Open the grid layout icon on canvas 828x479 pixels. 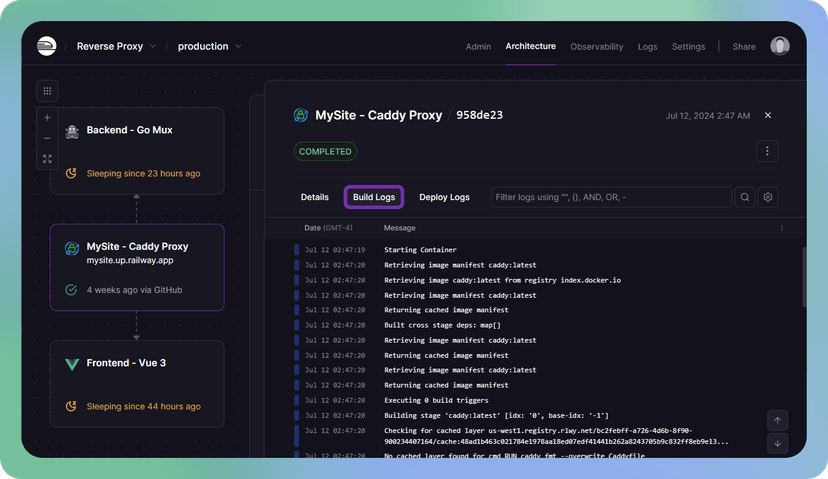pyautogui.click(x=47, y=91)
